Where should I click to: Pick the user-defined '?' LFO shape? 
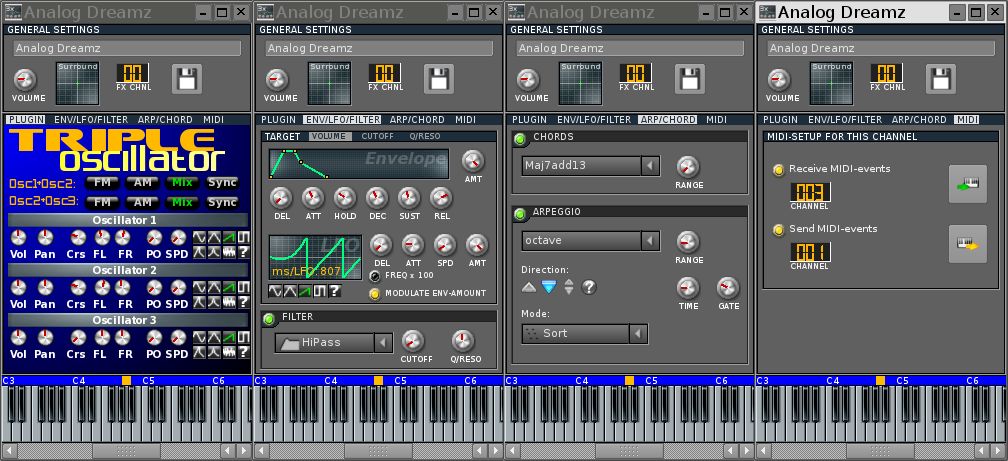[334, 291]
